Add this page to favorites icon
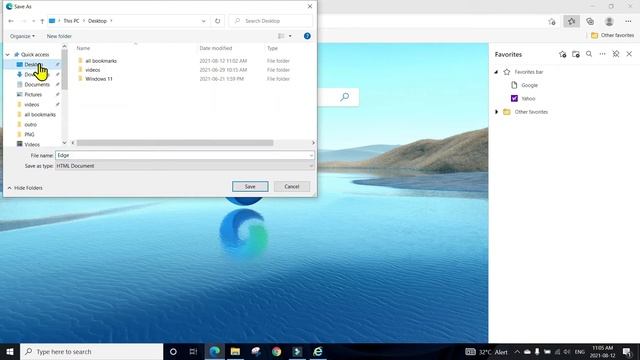This screenshot has width=640, height=360. pyautogui.click(x=552, y=21)
